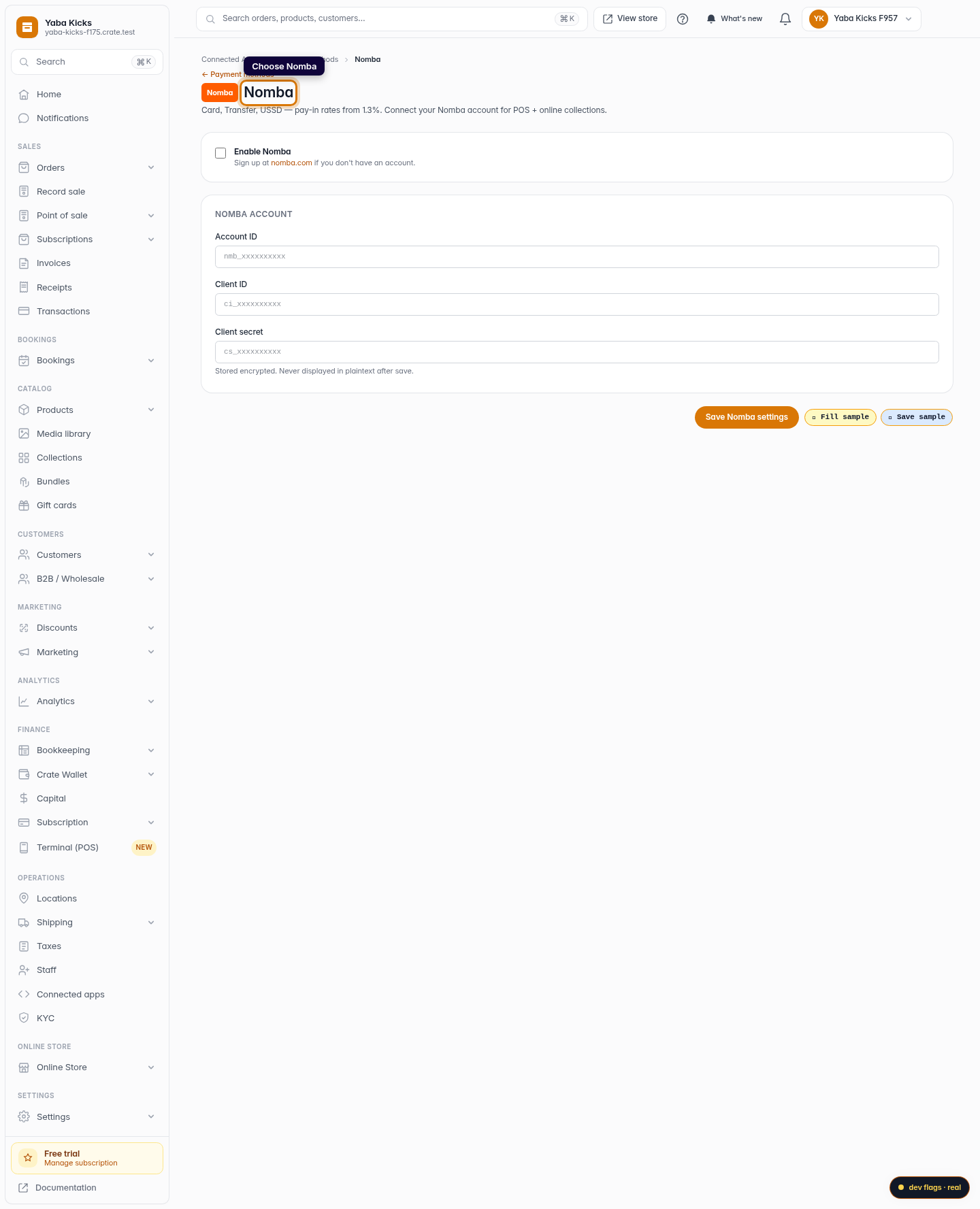
Task: Click What's new in the top bar
Action: (x=734, y=19)
